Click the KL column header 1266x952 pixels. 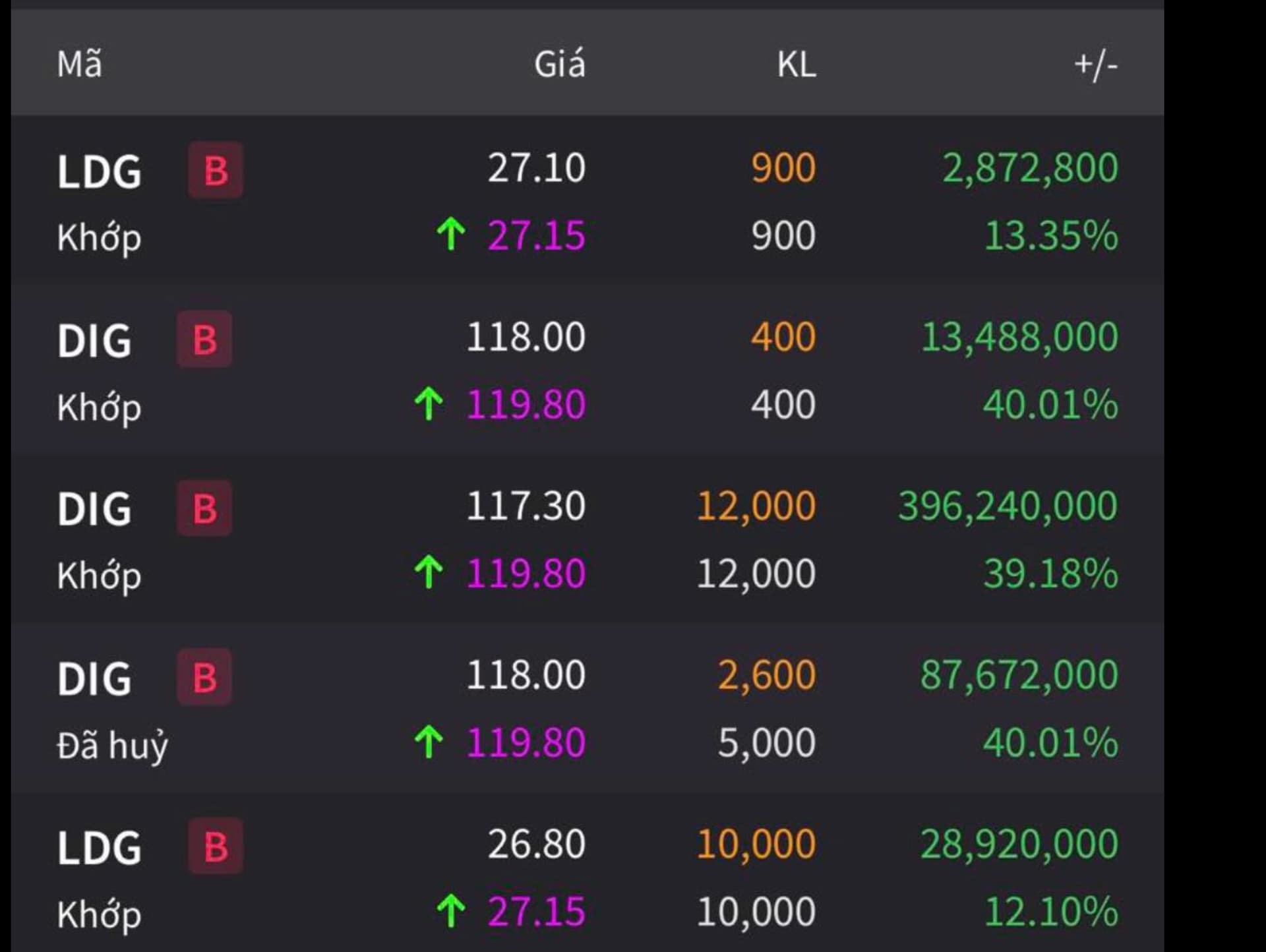796,65
